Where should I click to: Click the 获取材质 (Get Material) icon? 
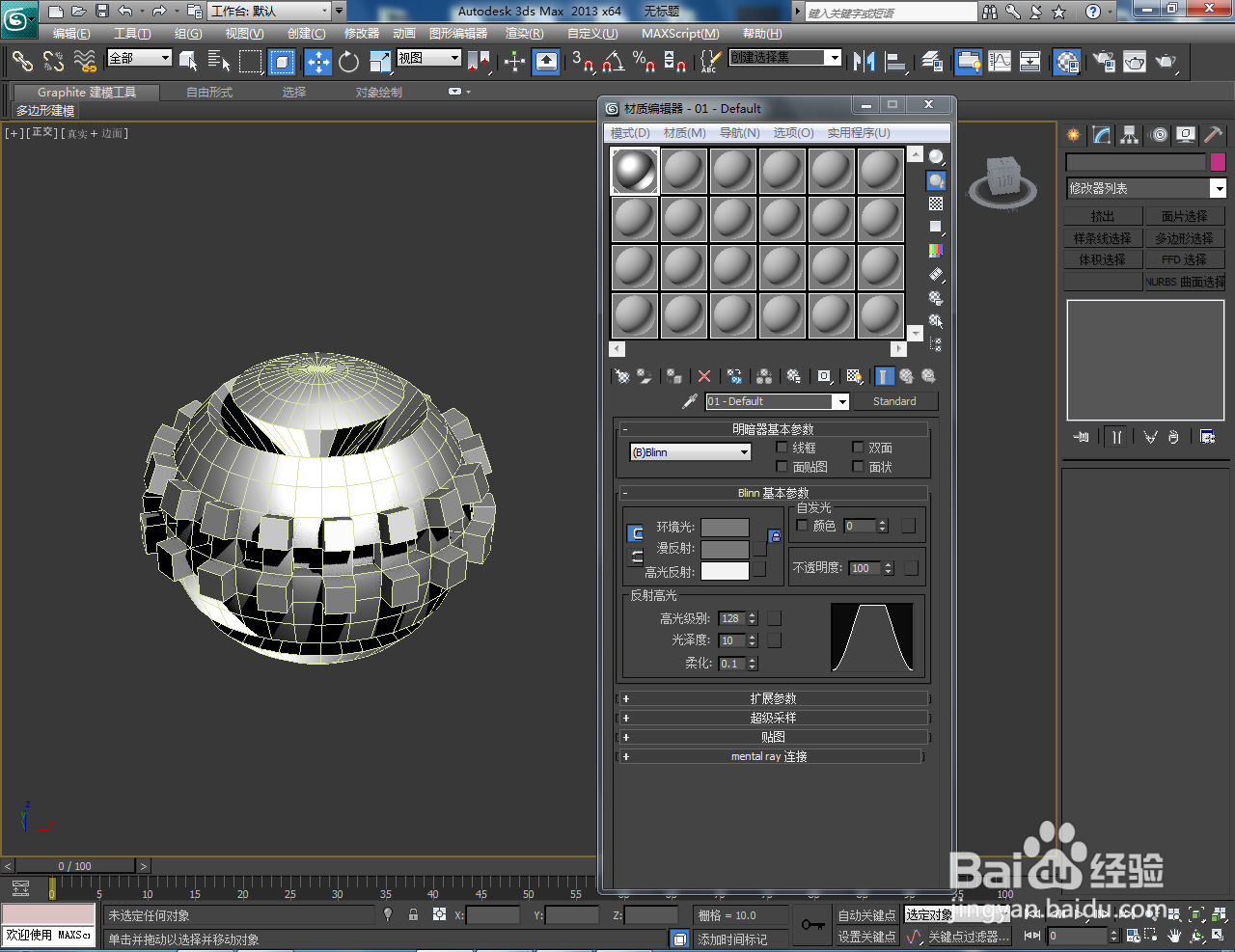pyautogui.click(x=622, y=376)
